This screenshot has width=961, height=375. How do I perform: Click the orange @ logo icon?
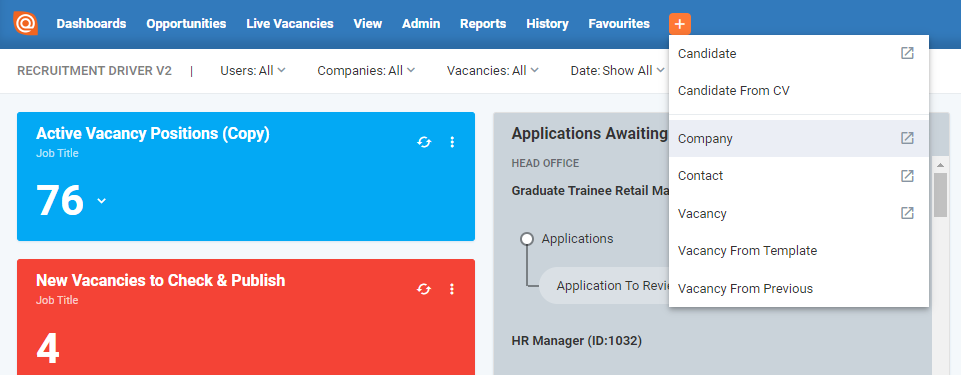(25, 23)
